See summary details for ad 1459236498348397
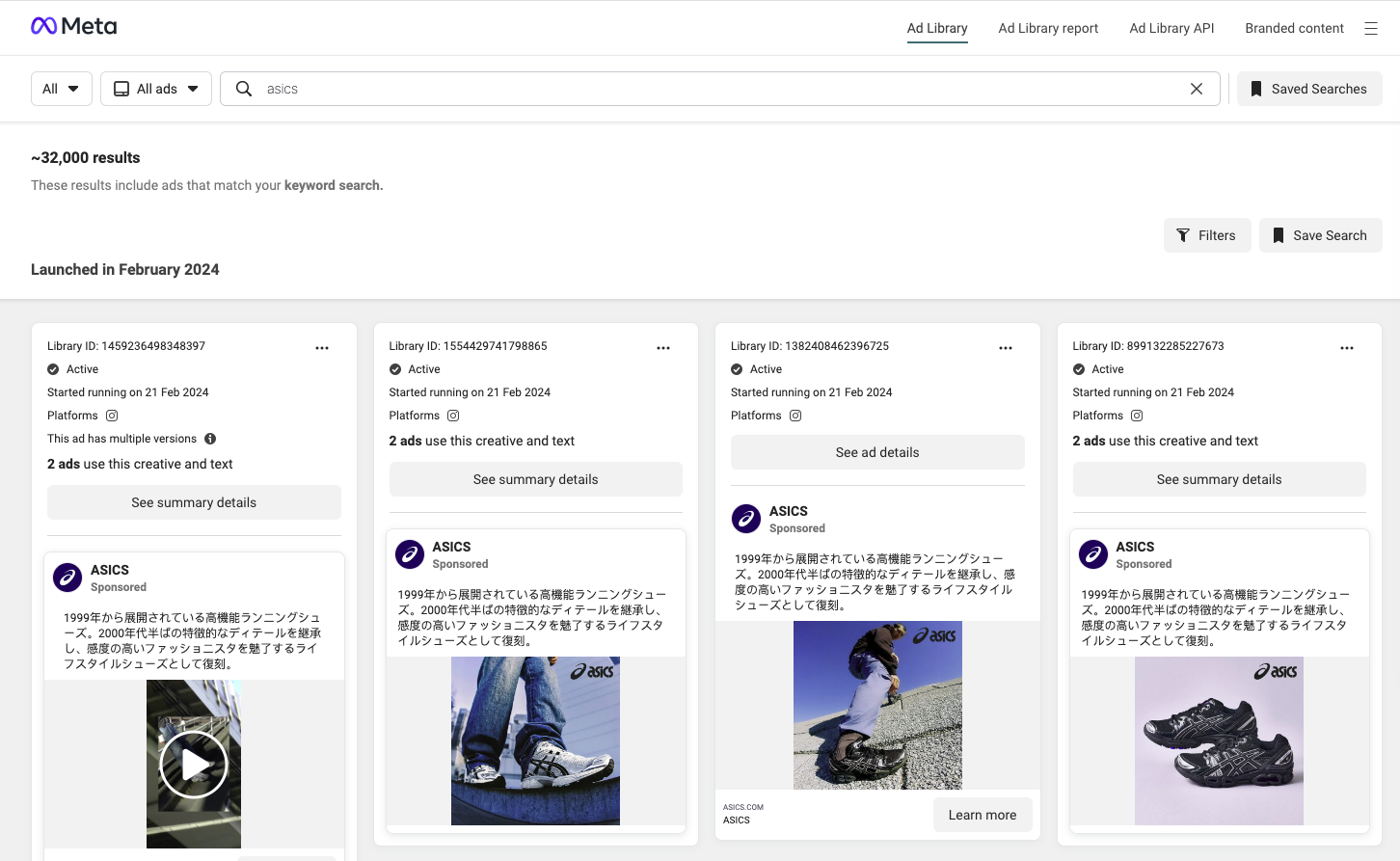The height and width of the screenshot is (861, 1400). tap(194, 502)
